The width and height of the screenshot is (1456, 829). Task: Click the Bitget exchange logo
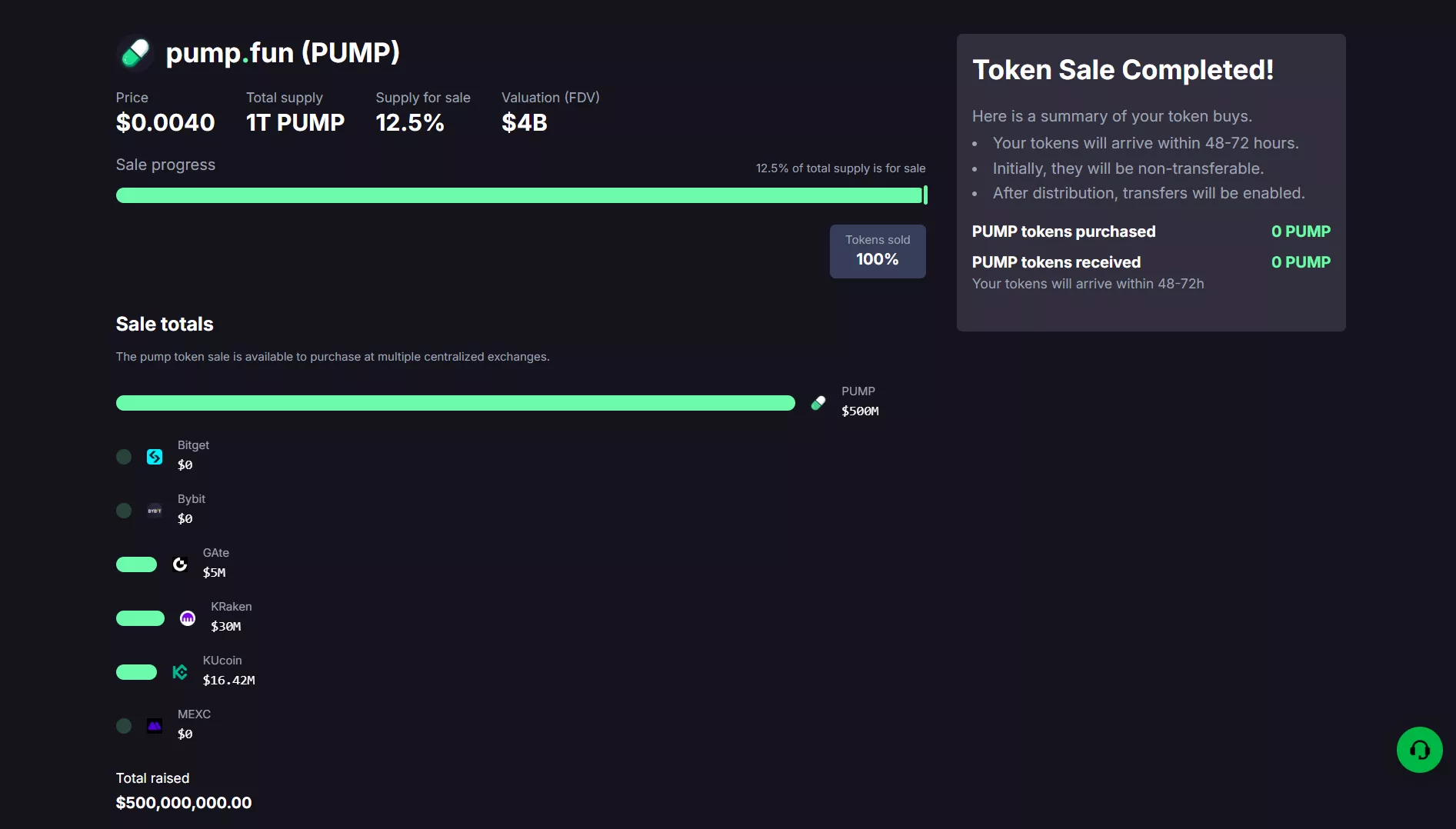pyautogui.click(x=155, y=457)
